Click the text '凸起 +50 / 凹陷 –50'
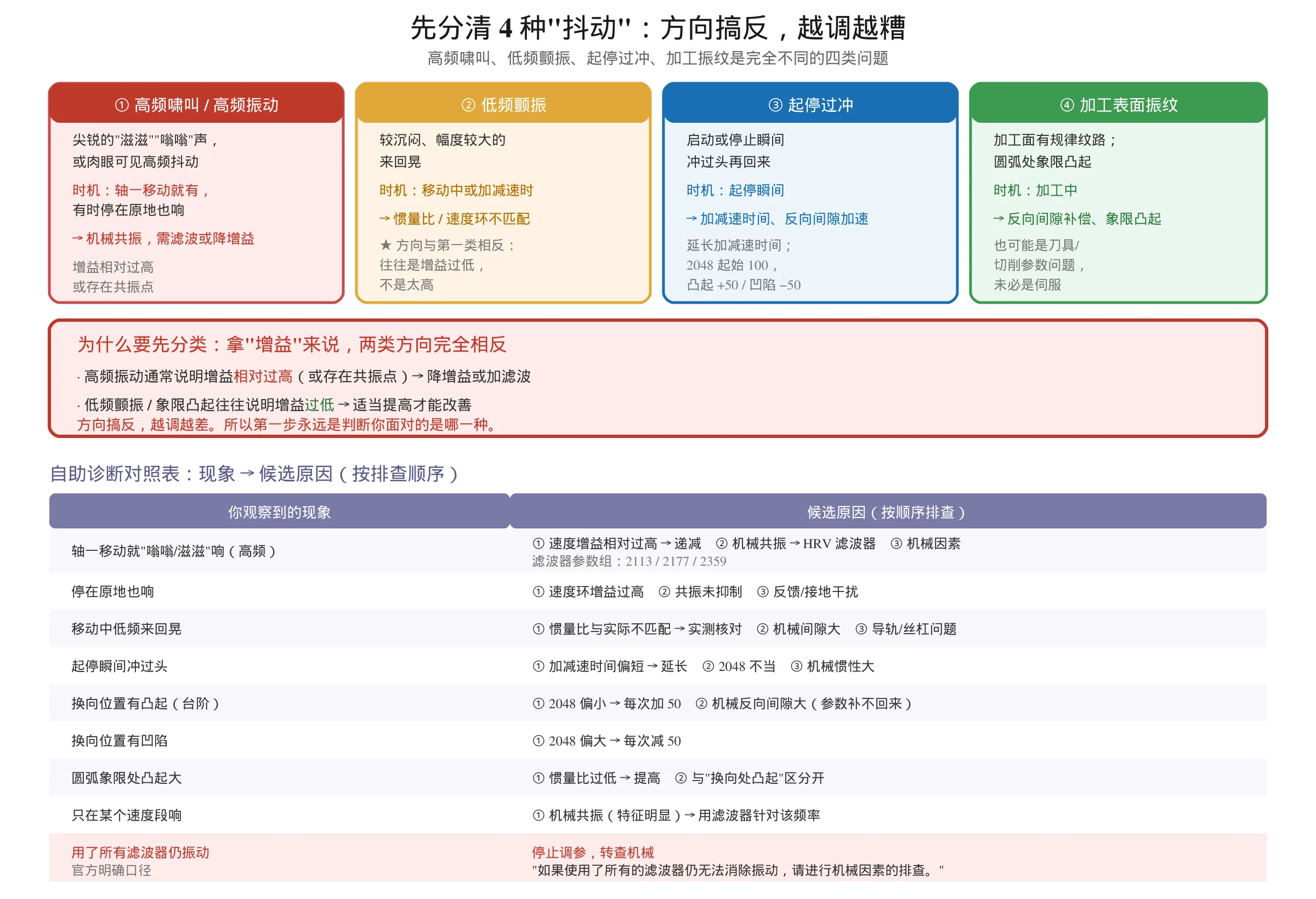The width and height of the screenshot is (1316, 899). point(744,285)
